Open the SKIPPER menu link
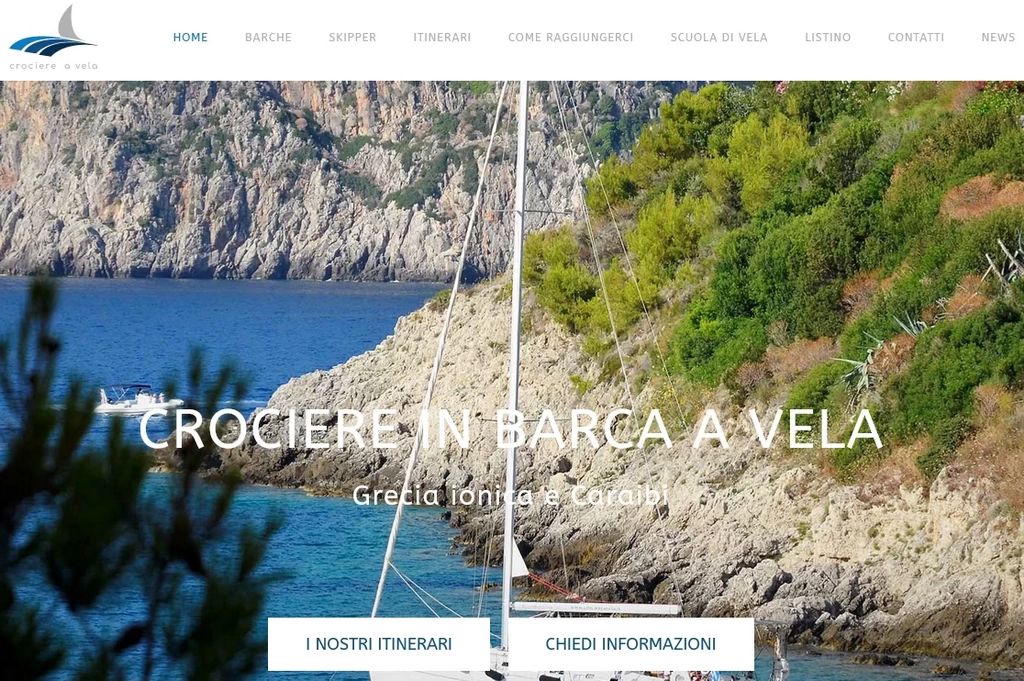 pos(352,37)
